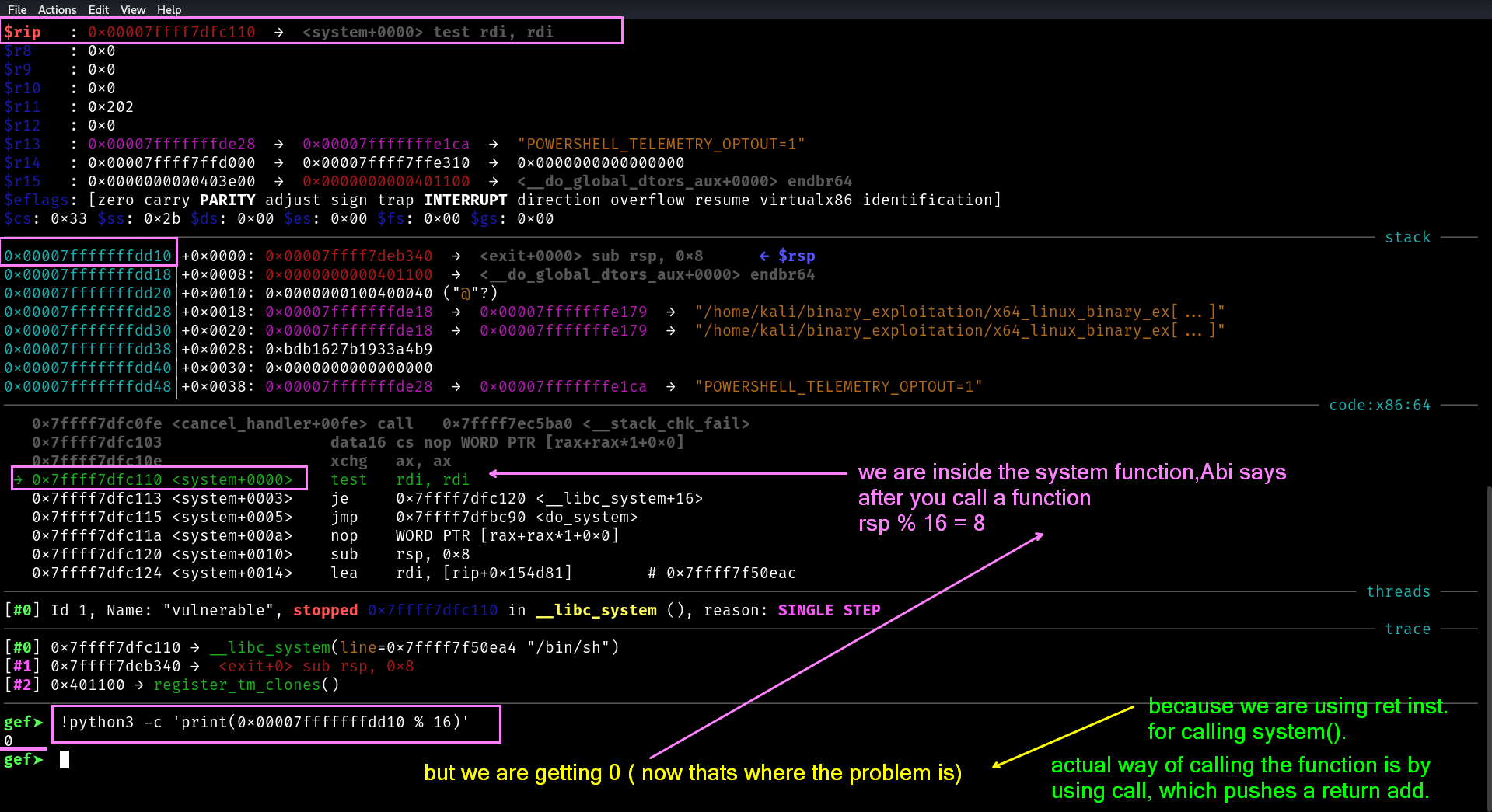Screen dimensions: 1492x812
Task: Click the $rsp pointer label in stack
Action: click(x=796, y=256)
